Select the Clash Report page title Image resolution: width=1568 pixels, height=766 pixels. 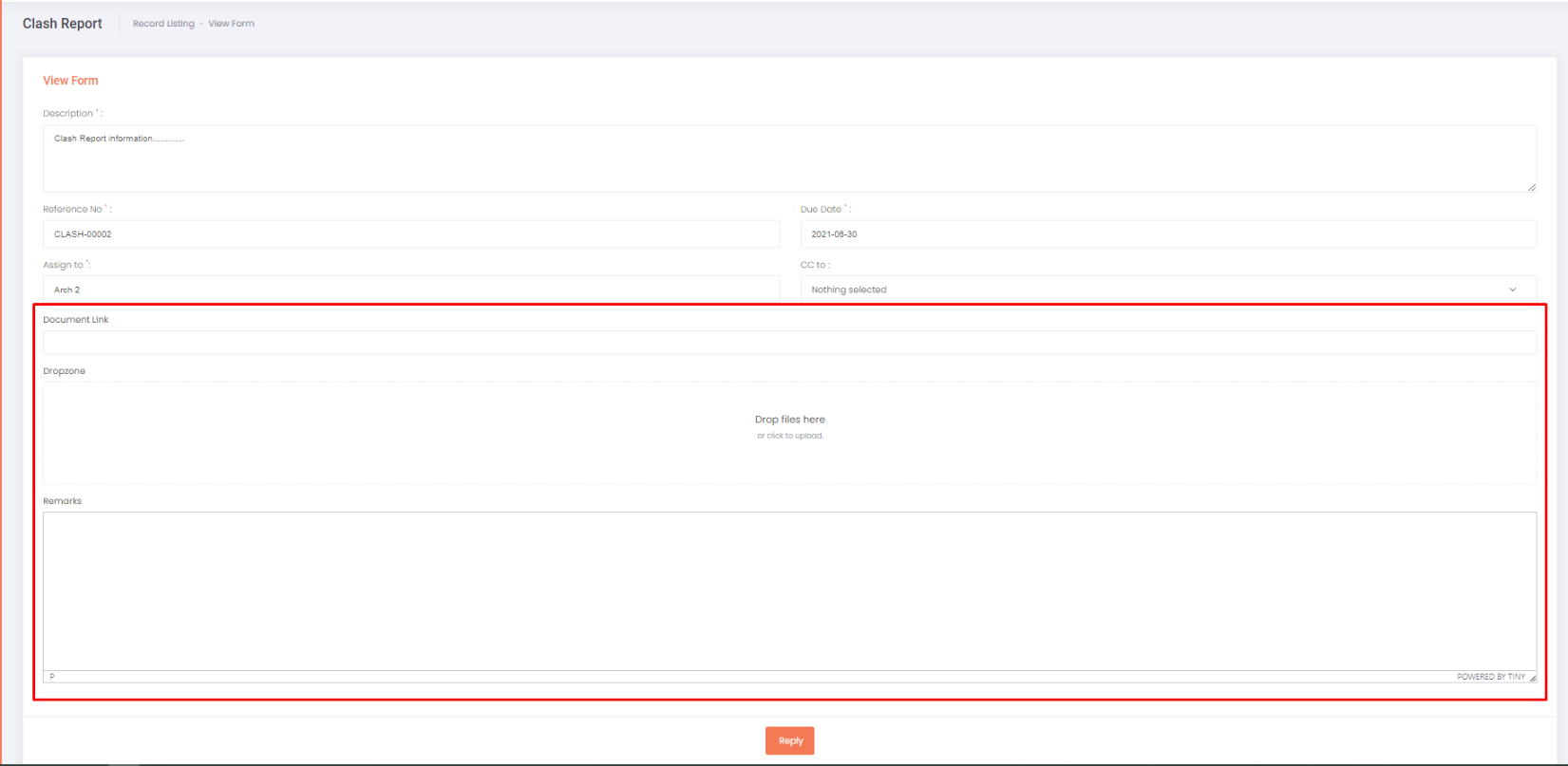click(x=63, y=24)
